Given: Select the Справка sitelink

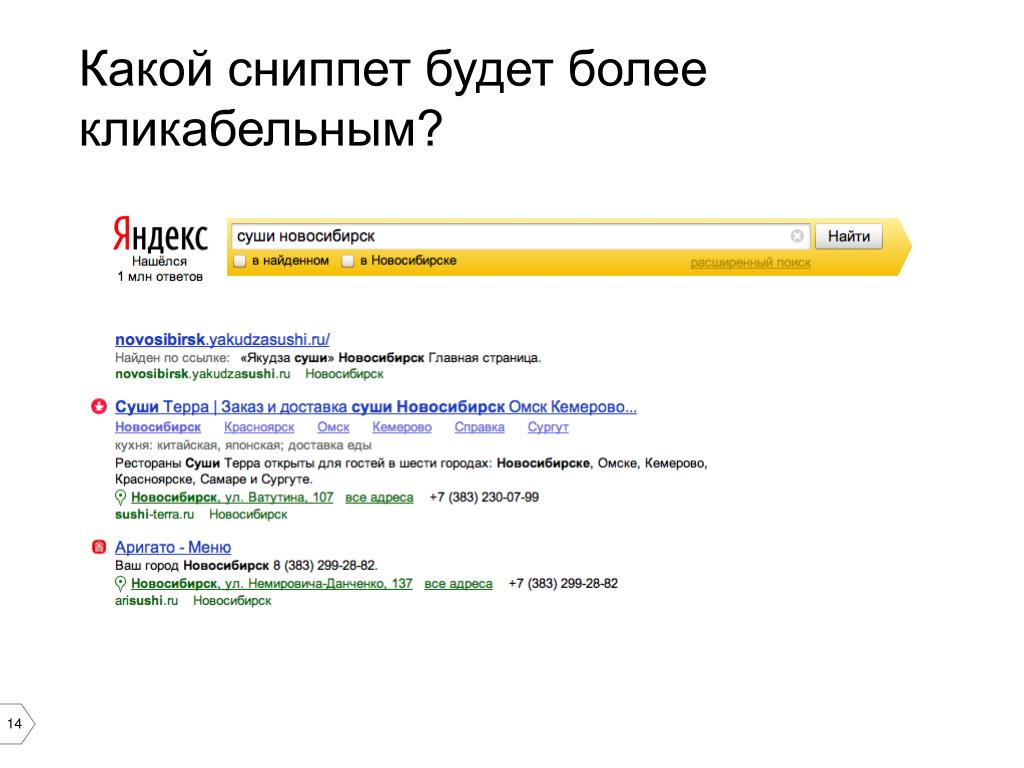Looking at the screenshot, I should tap(479, 427).
